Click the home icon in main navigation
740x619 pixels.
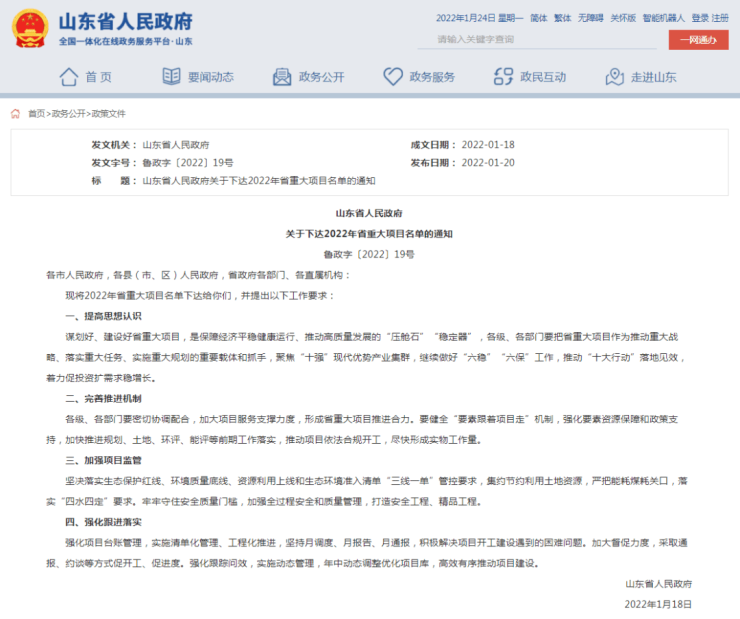(x=68, y=77)
